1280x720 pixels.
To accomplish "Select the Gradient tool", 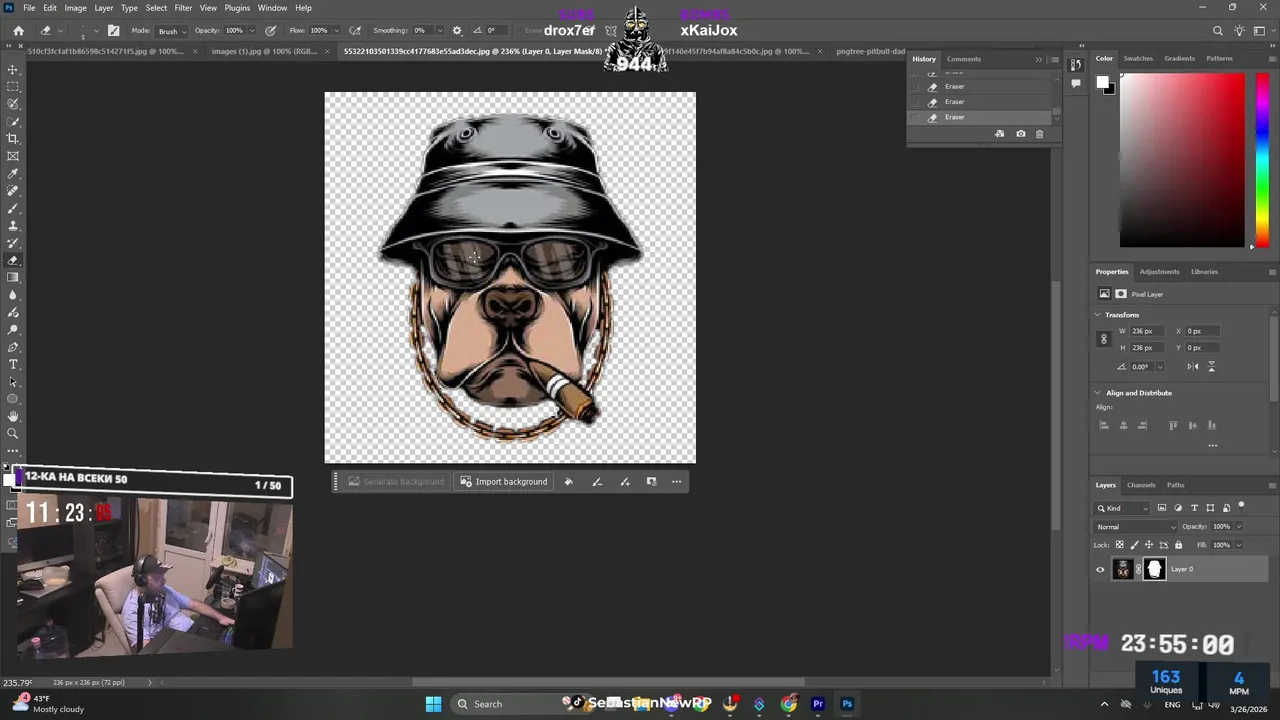I will pyautogui.click(x=13, y=278).
